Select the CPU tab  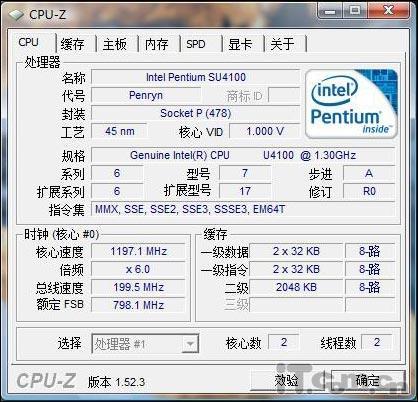29,42
